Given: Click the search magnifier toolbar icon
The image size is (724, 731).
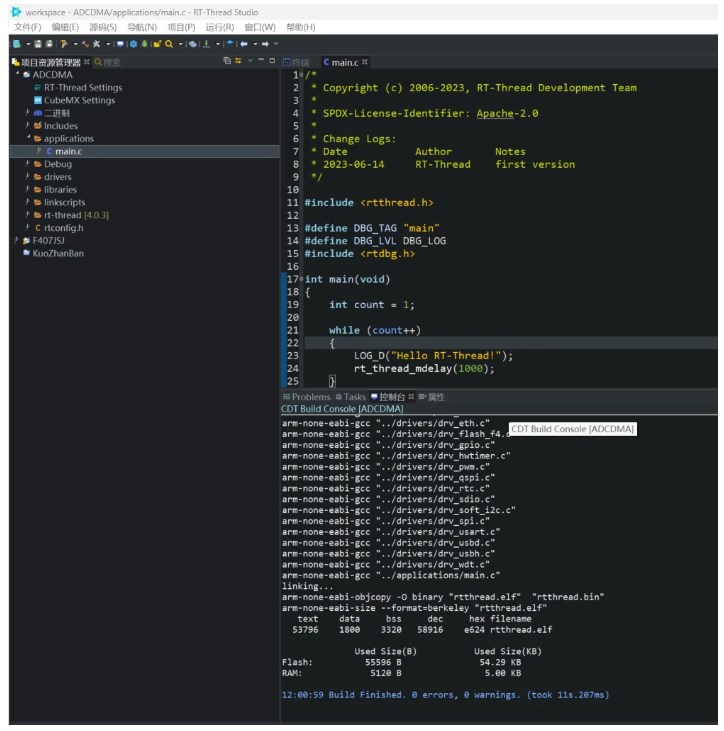Looking at the screenshot, I should click(169, 44).
